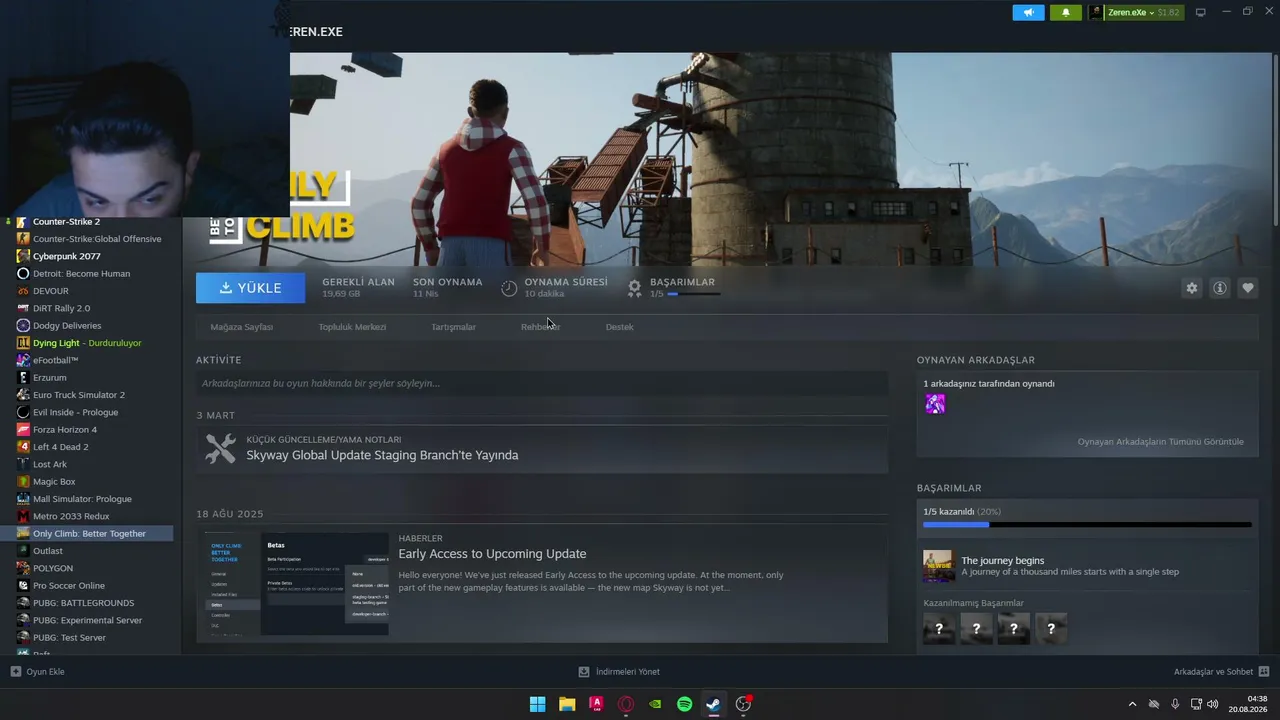Click the Euro Truck Simulator 2 icon
This screenshot has width=1280, height=720.
[23, 395]
